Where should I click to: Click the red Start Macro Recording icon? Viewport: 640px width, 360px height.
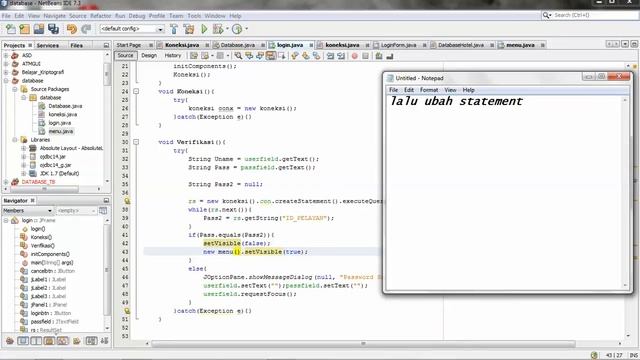click(354, 56)
